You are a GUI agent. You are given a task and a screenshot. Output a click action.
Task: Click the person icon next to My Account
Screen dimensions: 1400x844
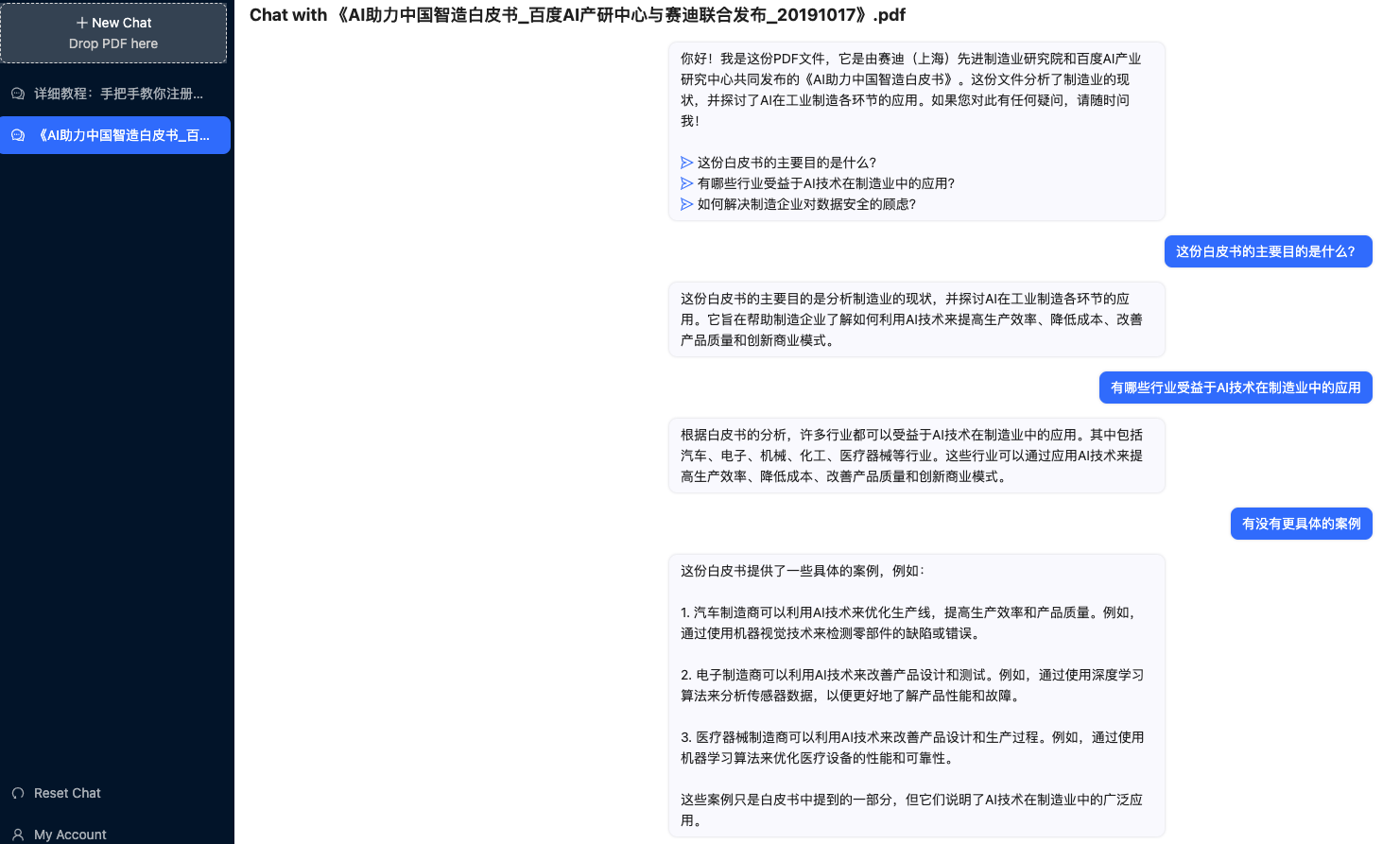tap(17, 834)
